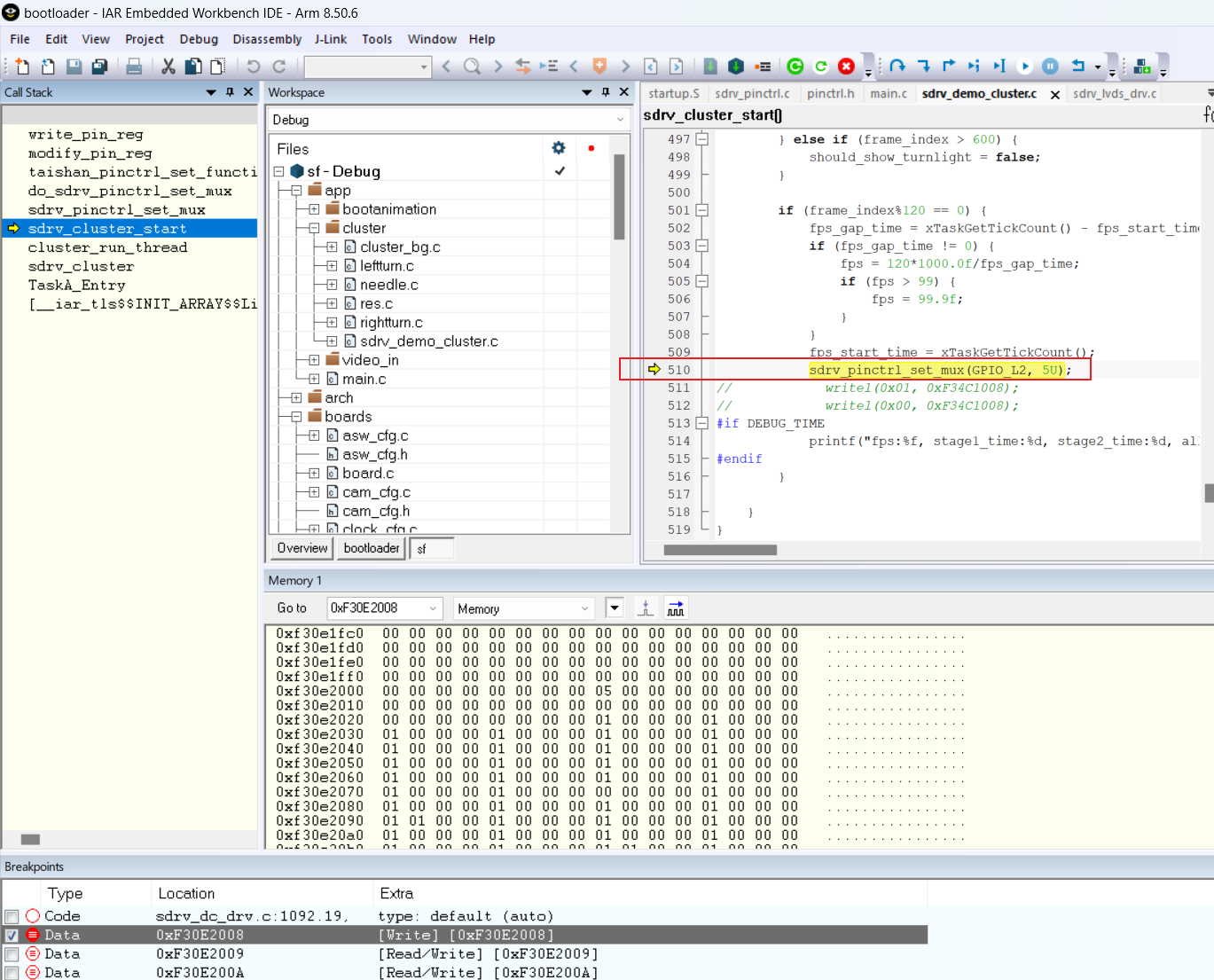
Task: Click the bootloader button below the workspace tree
Action: point(371,548)
